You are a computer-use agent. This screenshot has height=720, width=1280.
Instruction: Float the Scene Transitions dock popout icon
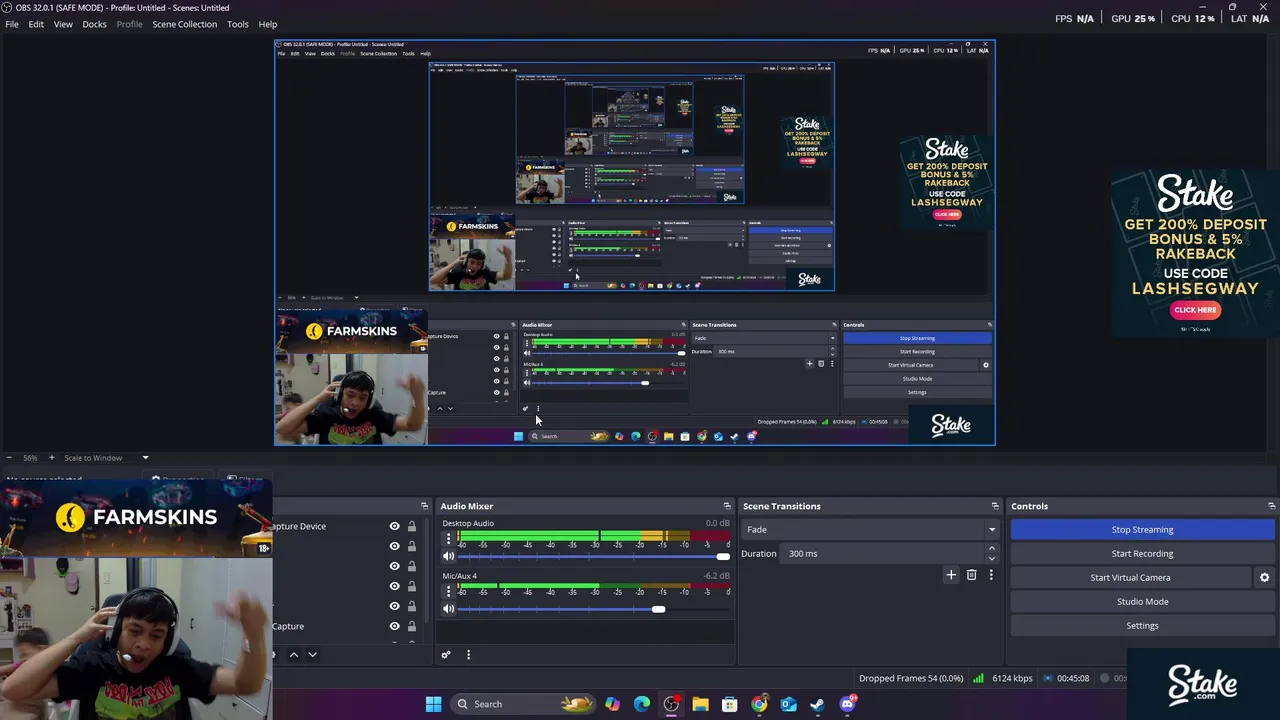pyautogui.click(x=995, y=506)
